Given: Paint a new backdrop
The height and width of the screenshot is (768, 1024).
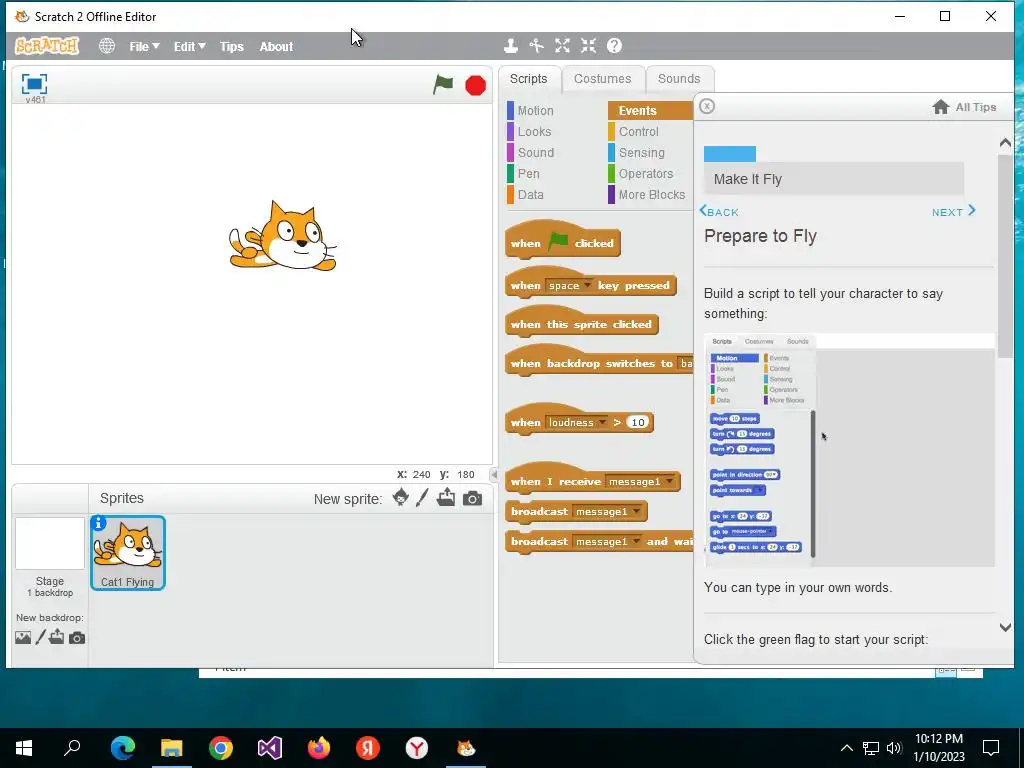Looking at the screenshot, I should pyautogui.click(x=40, y=637).
